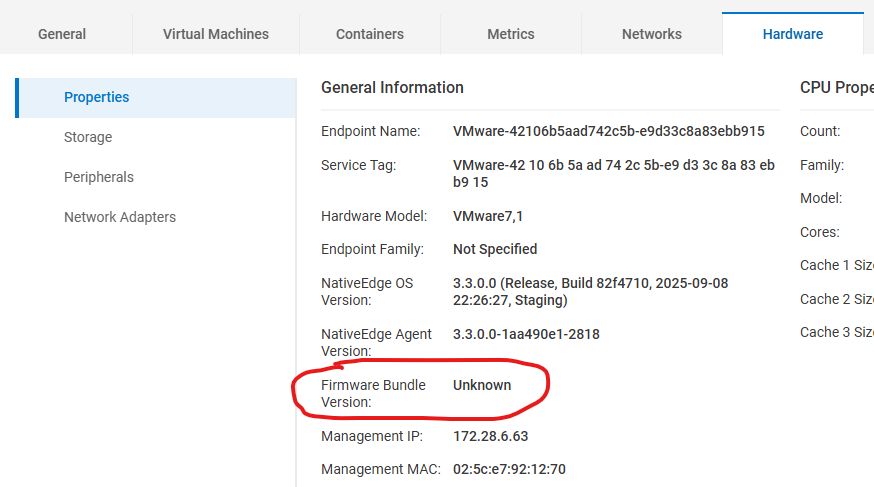Click the Management IP address 172.28.6.63
874x487 pixels.
[490, 436]
